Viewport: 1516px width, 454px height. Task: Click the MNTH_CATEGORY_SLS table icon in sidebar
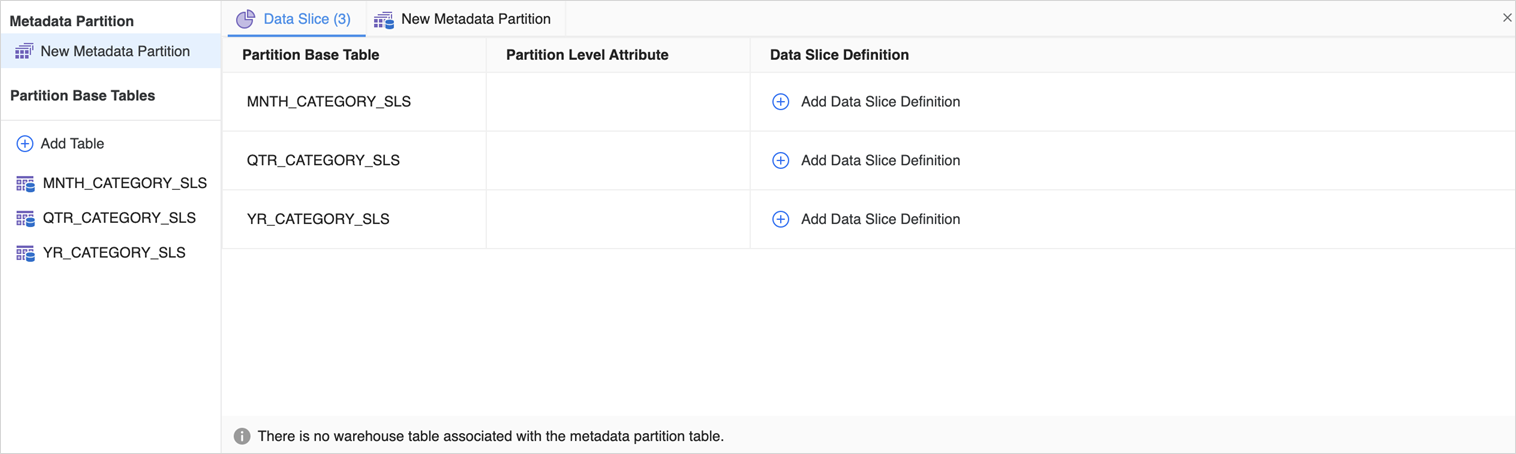click(x=25, y=184)
